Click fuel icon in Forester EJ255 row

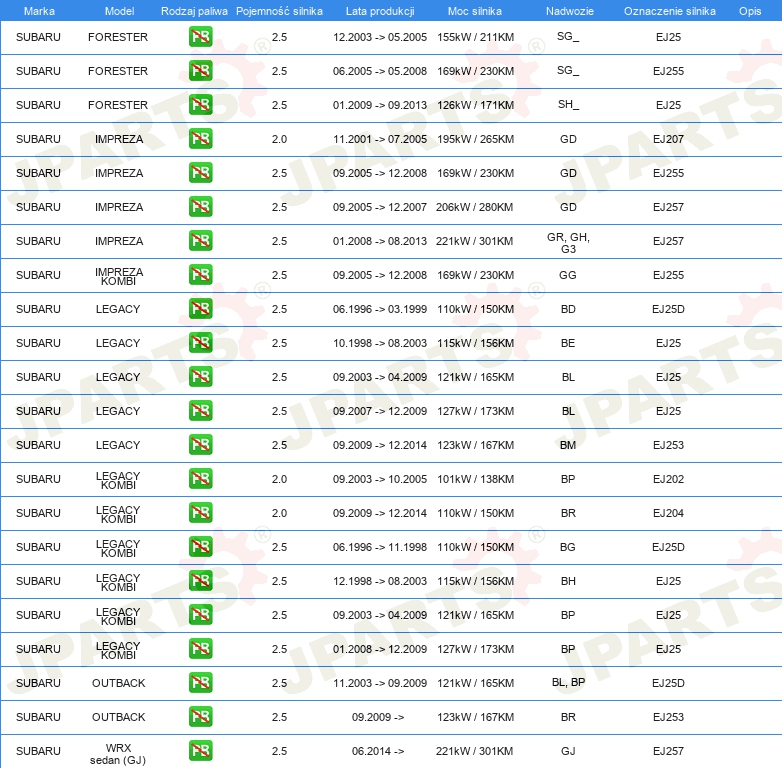tap(200, 71)
